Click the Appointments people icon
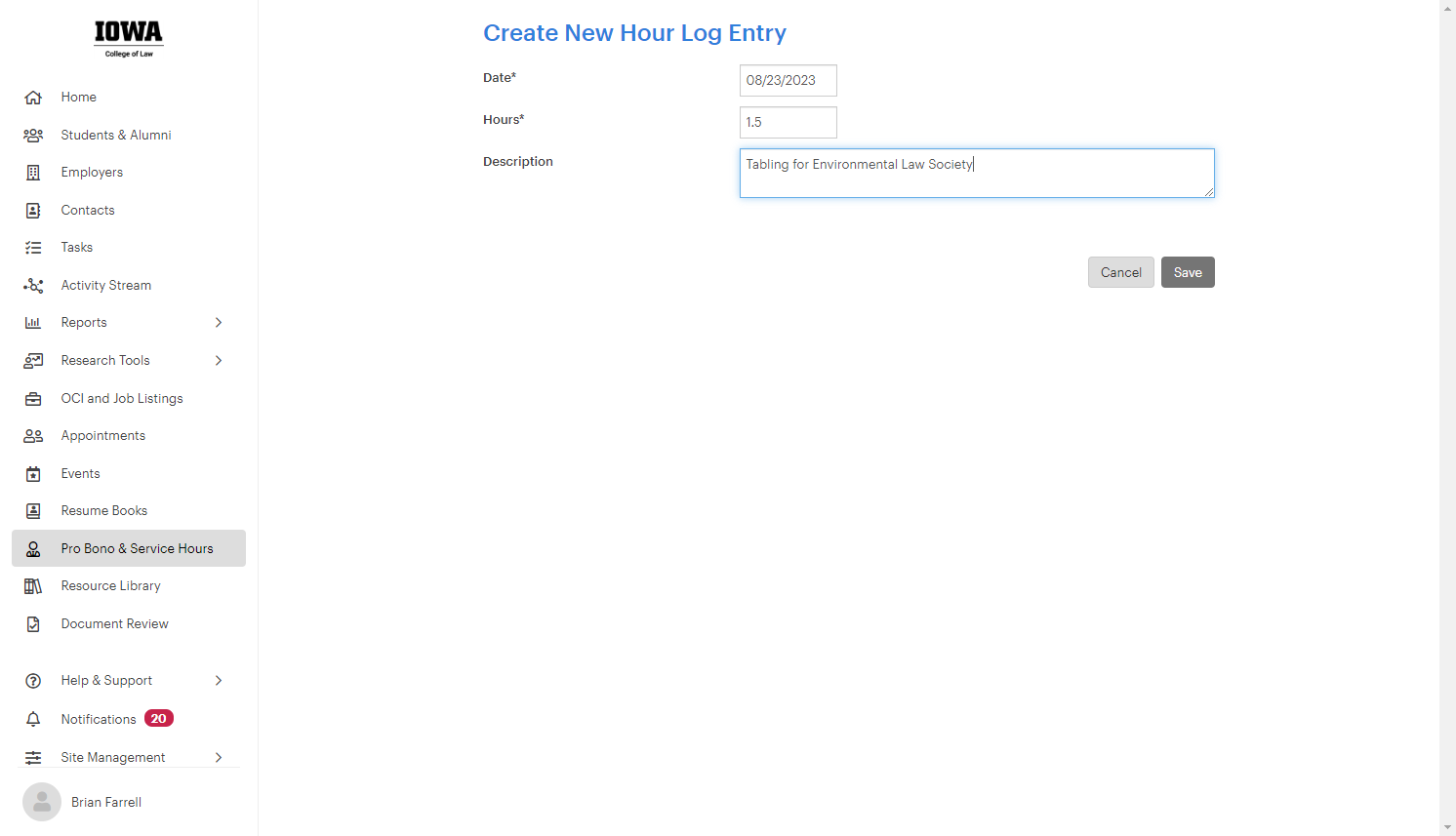This screenshot has height=836, width=1456. pyautogui.click(x=33, y=436)
